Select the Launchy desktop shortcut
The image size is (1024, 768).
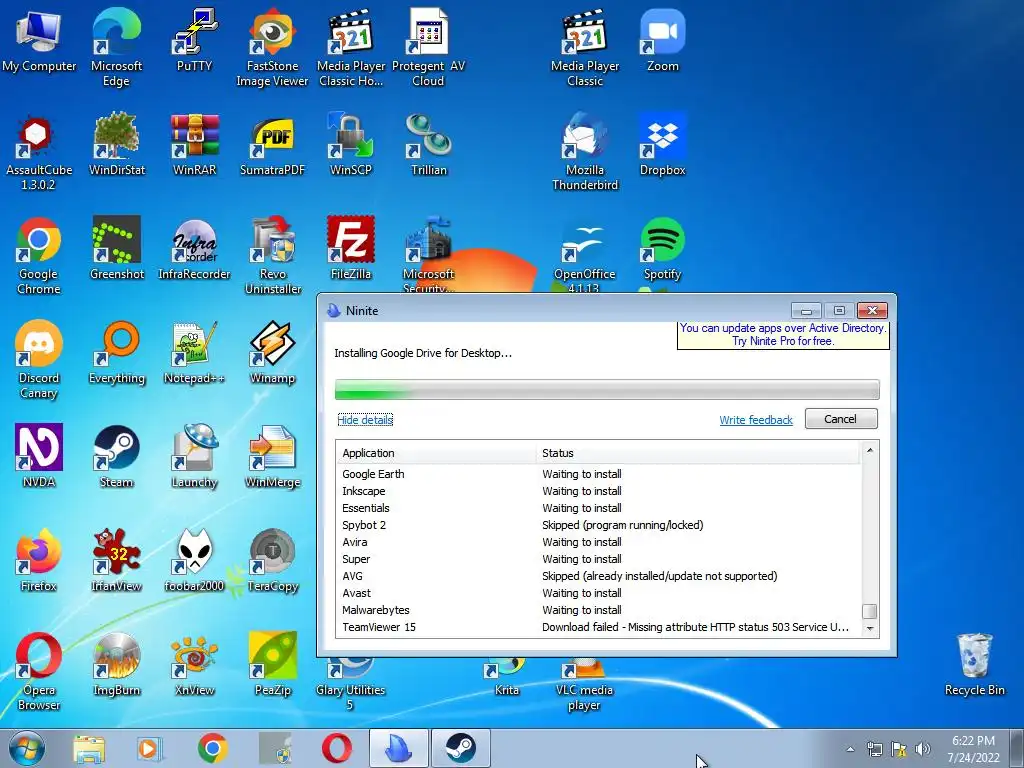[194, 456]
